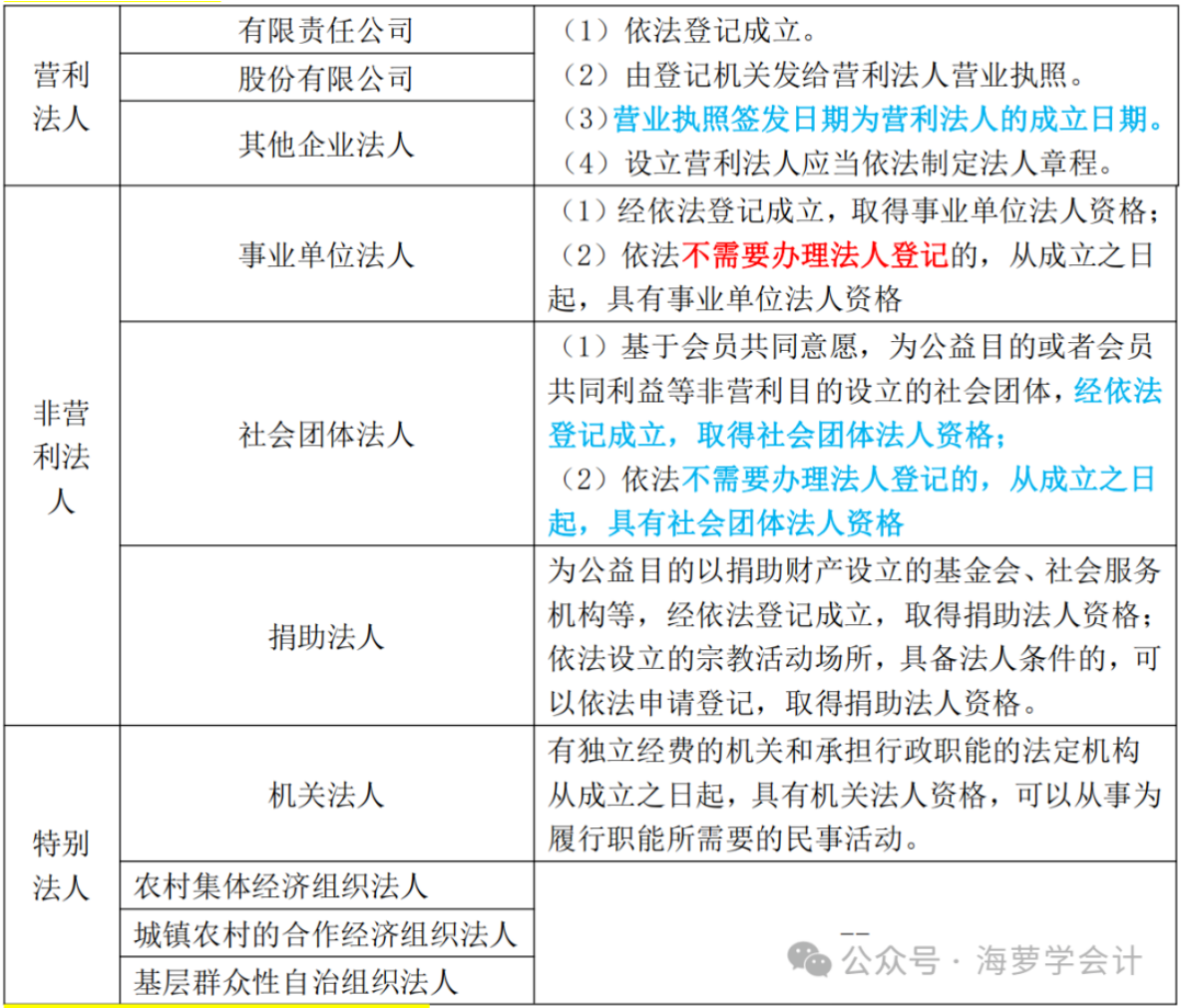The height and width of the screenshot is (1008, 1182).
Task: Click the 捐助法人 cell
Action: tap(325, 636)
